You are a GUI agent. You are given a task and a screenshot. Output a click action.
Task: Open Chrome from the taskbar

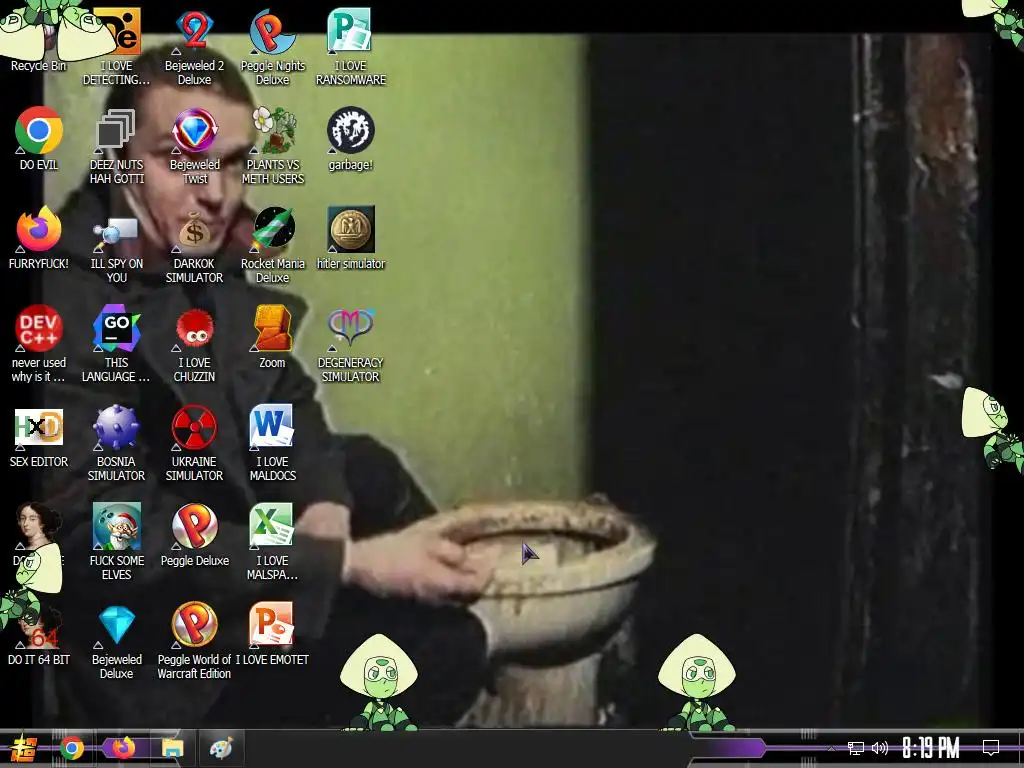coord(72,748)
